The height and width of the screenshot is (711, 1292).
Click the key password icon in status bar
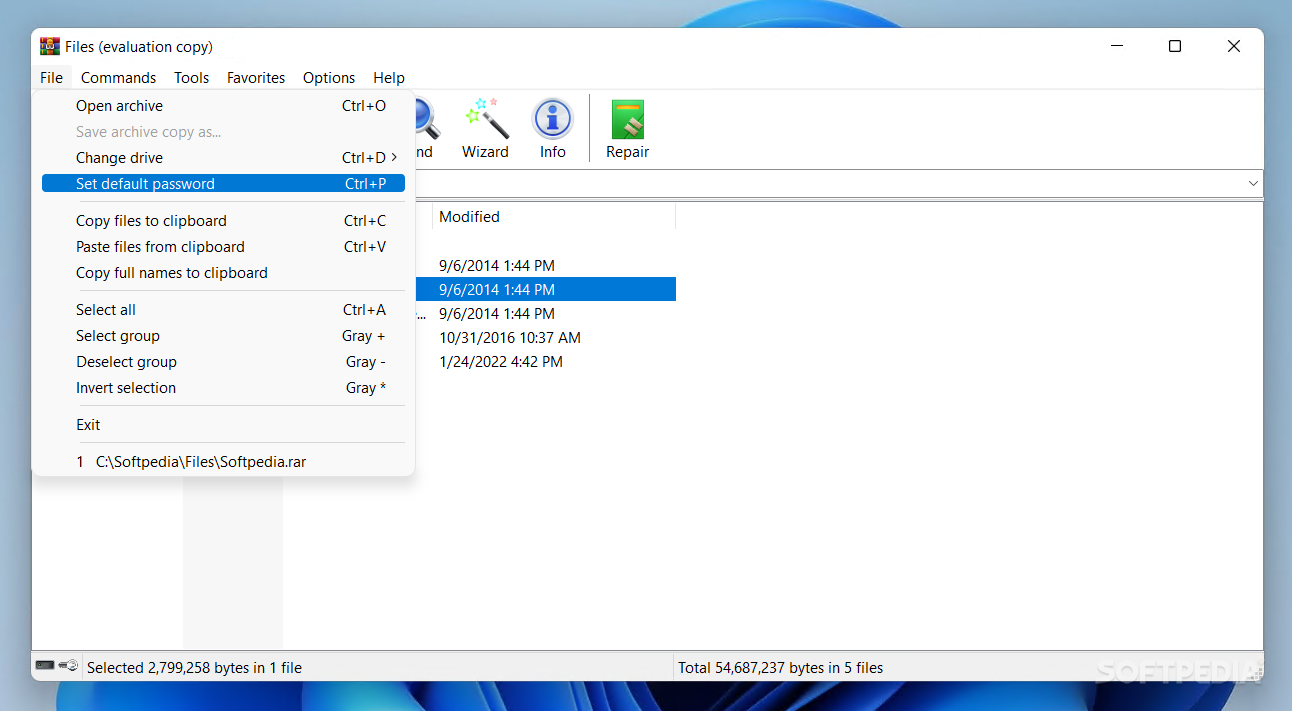point(68,666)
